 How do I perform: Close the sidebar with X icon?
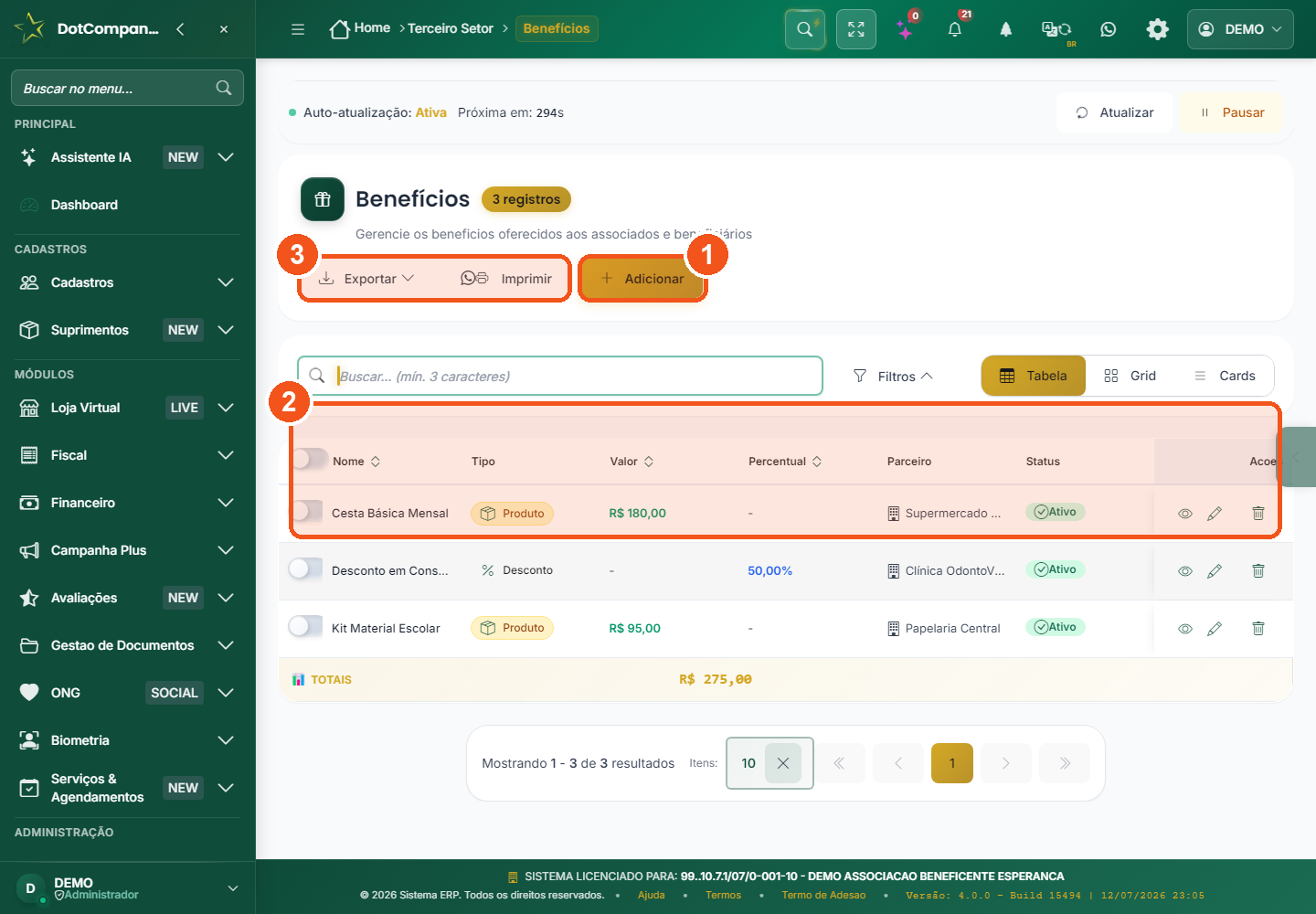coord(224,29)
